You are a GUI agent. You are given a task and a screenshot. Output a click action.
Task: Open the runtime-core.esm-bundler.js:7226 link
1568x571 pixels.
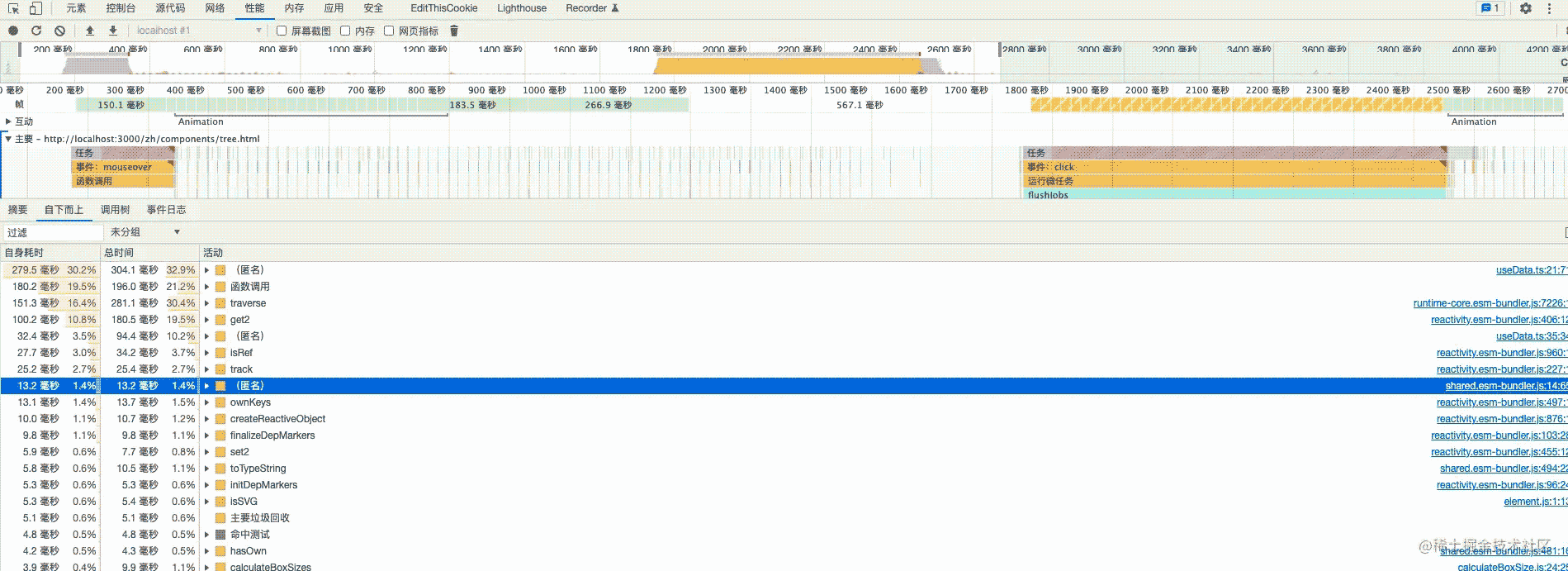click(1490, 303)
